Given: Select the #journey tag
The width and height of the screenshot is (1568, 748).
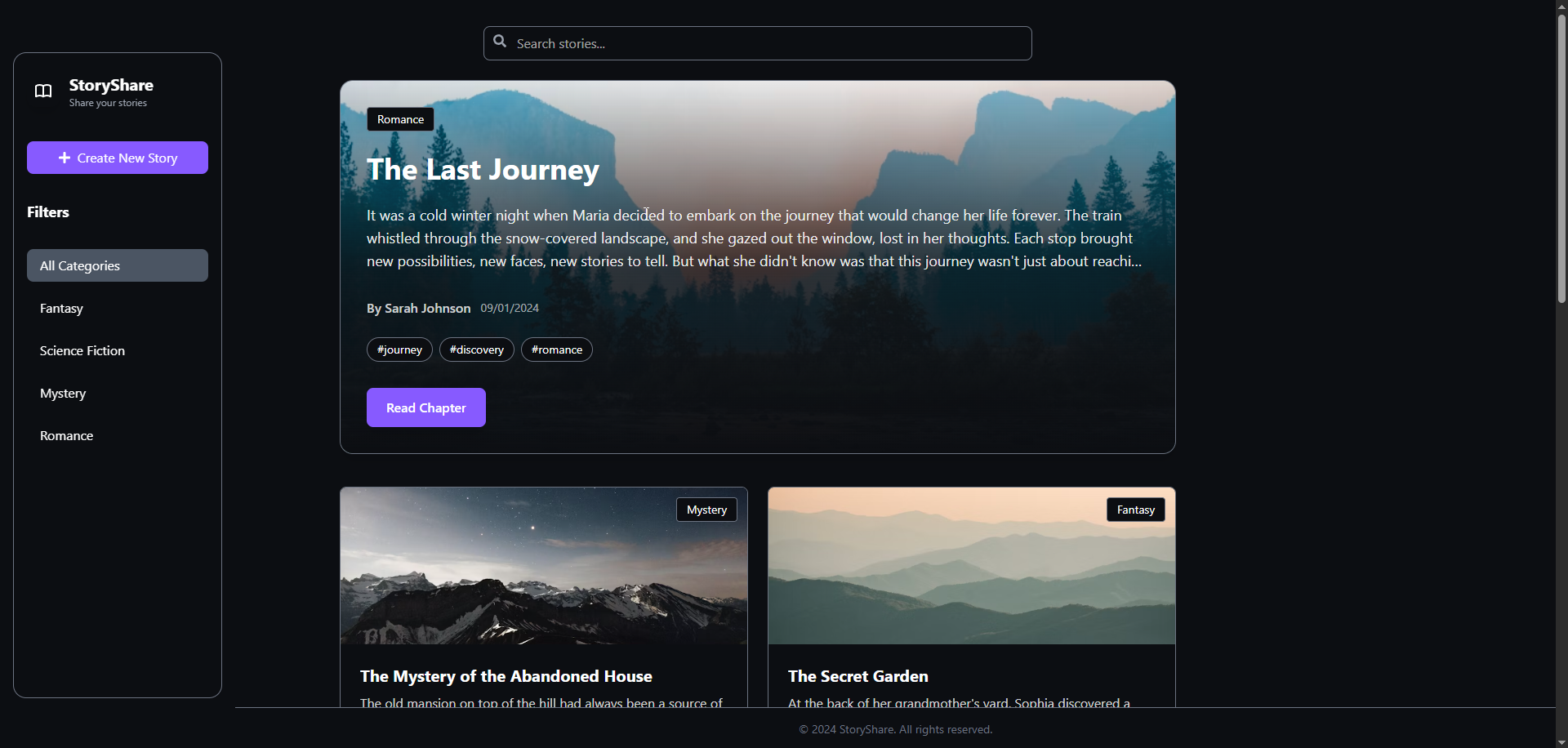Looking at the screenshot, I should (x=399, y=350).
